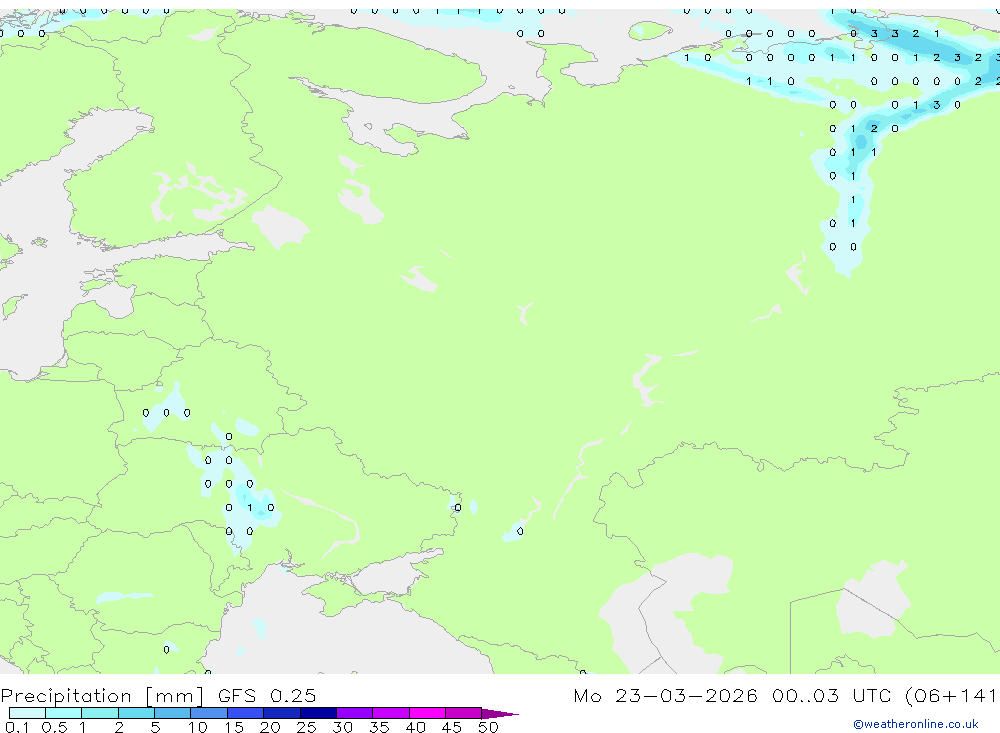Click the "Precipitation [mm]" title text
This screenshot has height=733, width=1000.
click(102, 696)
